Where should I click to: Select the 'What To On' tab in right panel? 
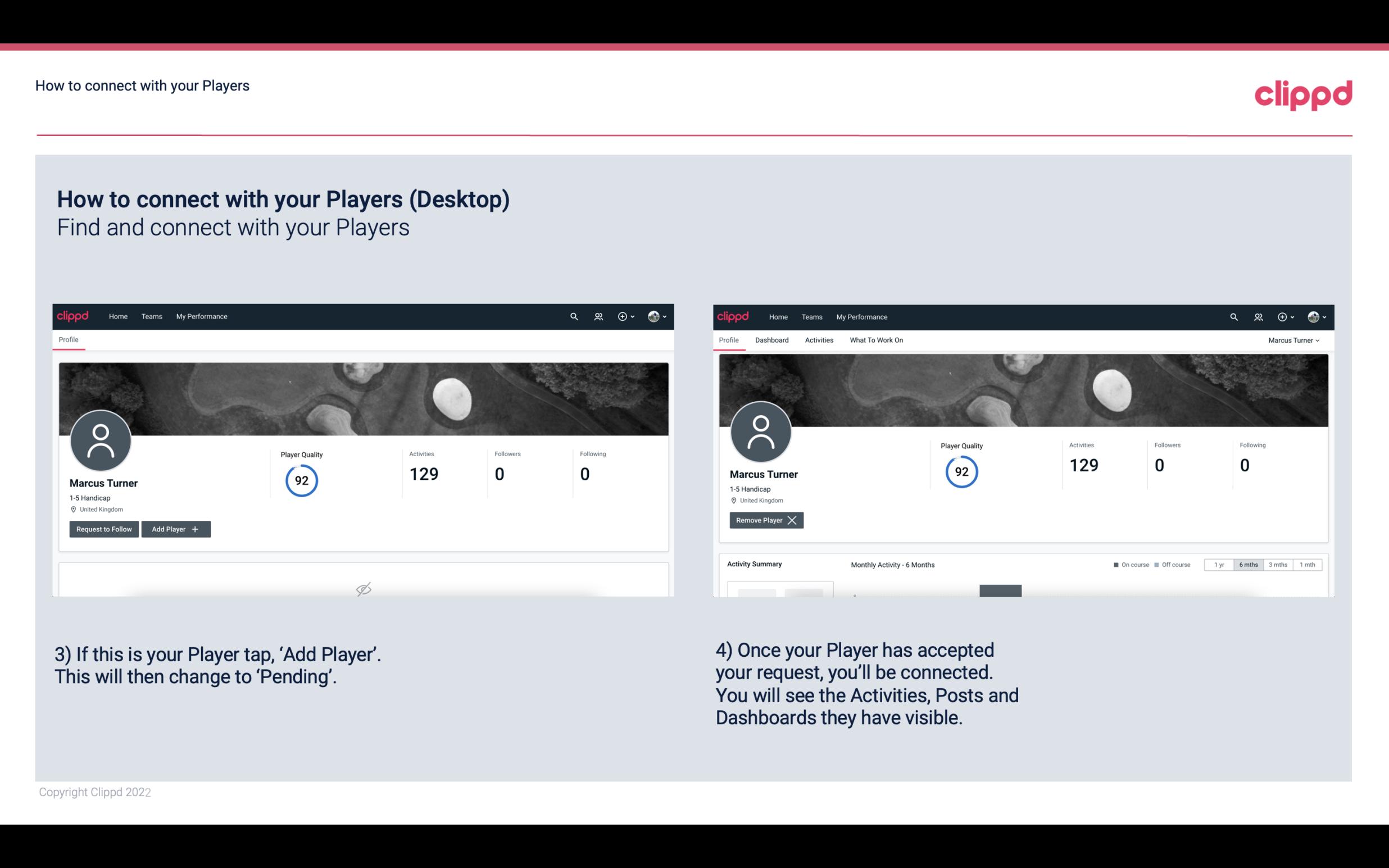875,340
